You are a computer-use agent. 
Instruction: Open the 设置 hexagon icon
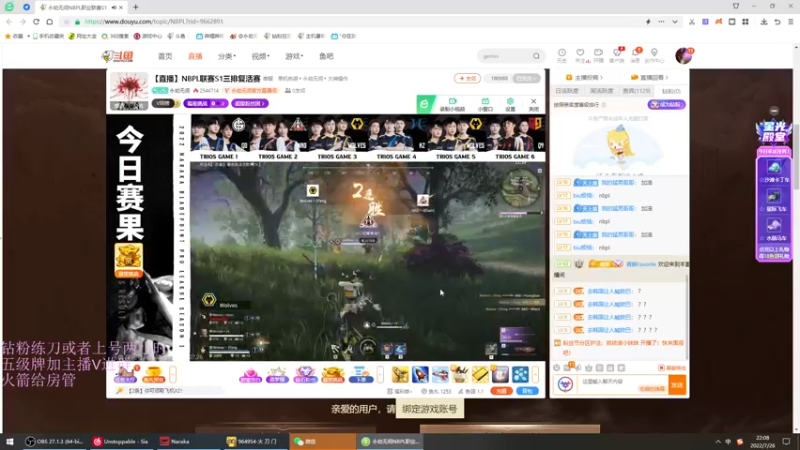(510, 105)
